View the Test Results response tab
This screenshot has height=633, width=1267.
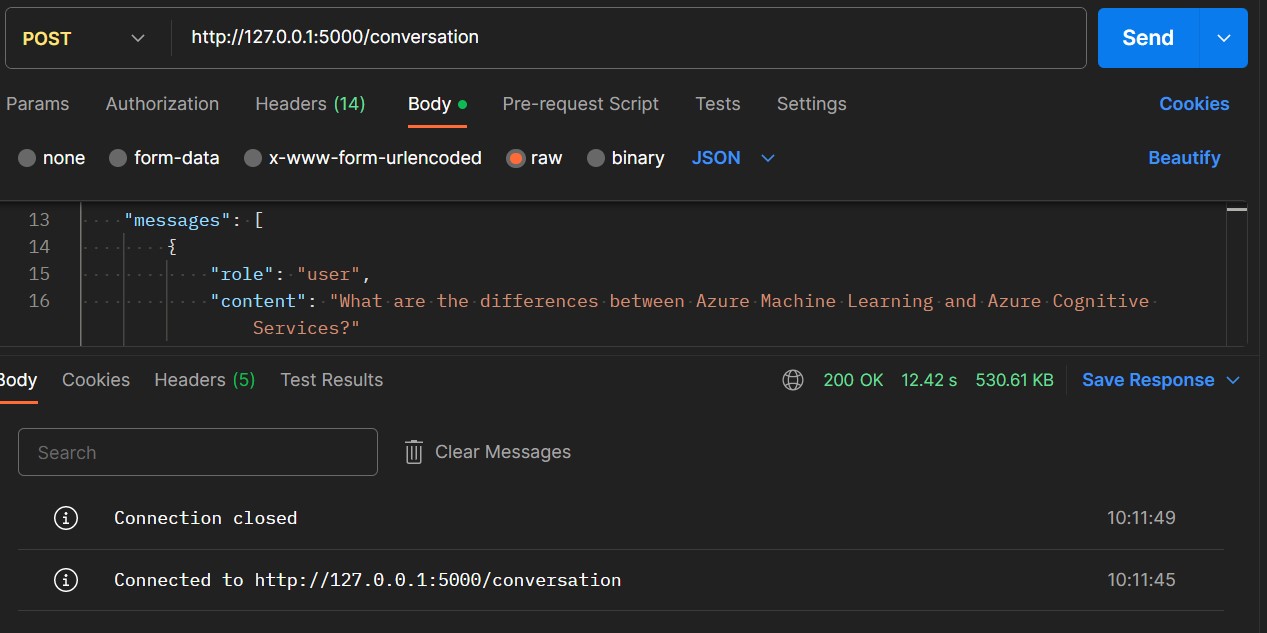click(x=331, y=380)
